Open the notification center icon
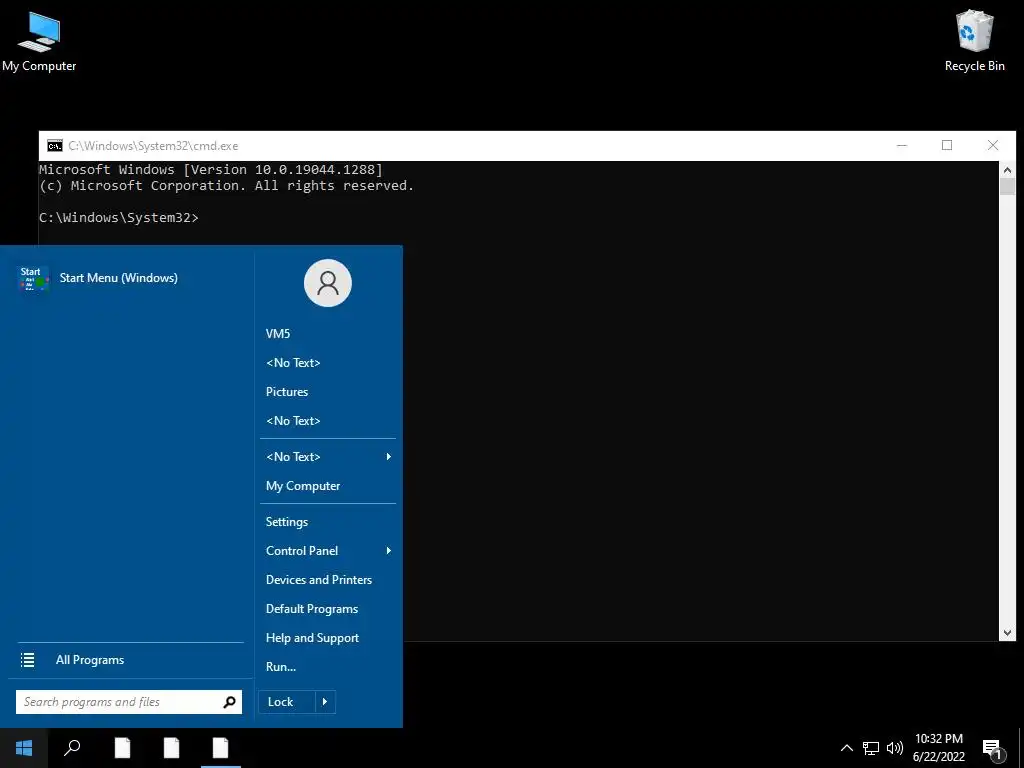The height and width of the screenshot is (768, 1024). (x=993, y=749)
